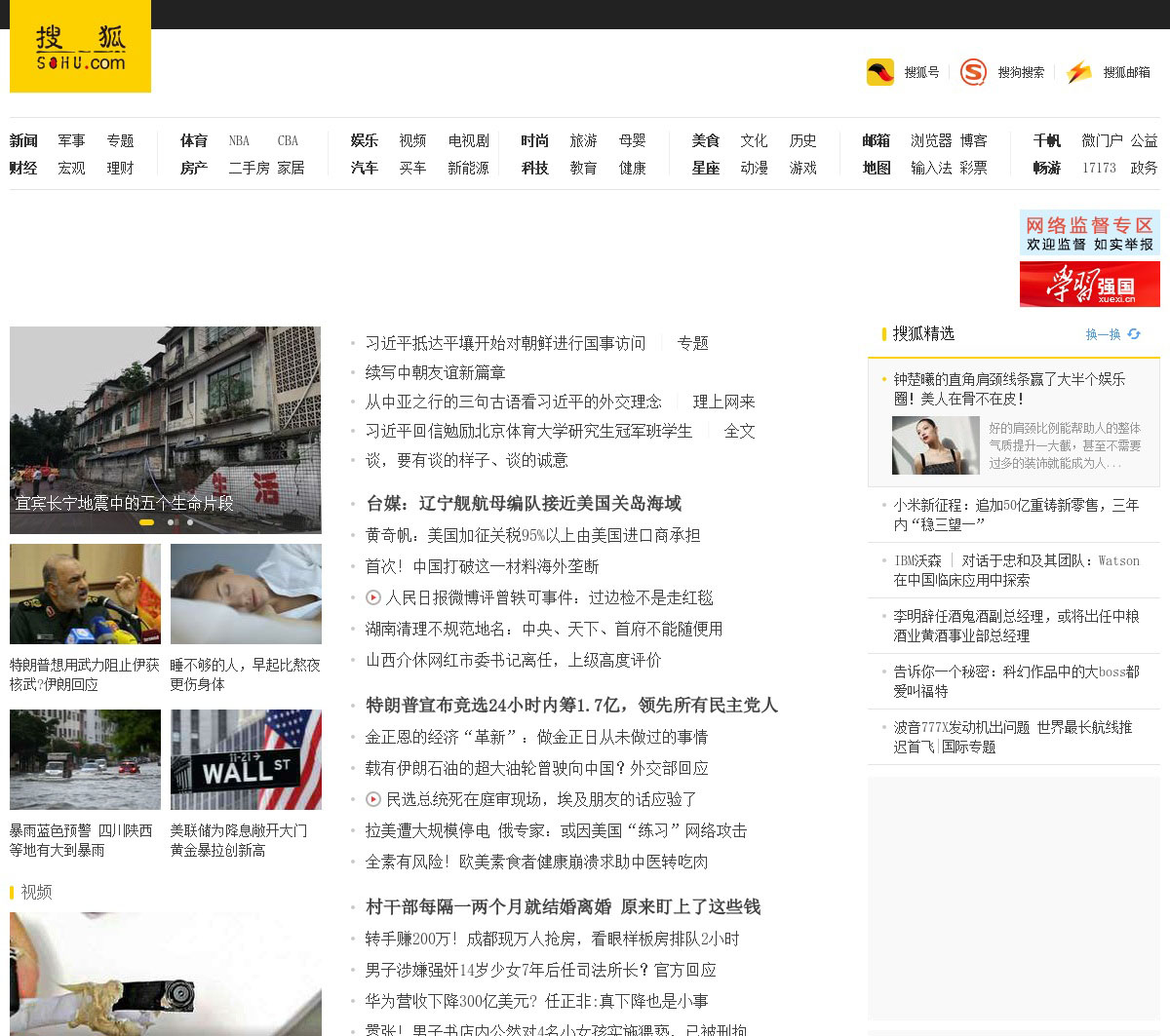Click play icon before 民选总统死在庭审现场

click(x=373, y=799)
